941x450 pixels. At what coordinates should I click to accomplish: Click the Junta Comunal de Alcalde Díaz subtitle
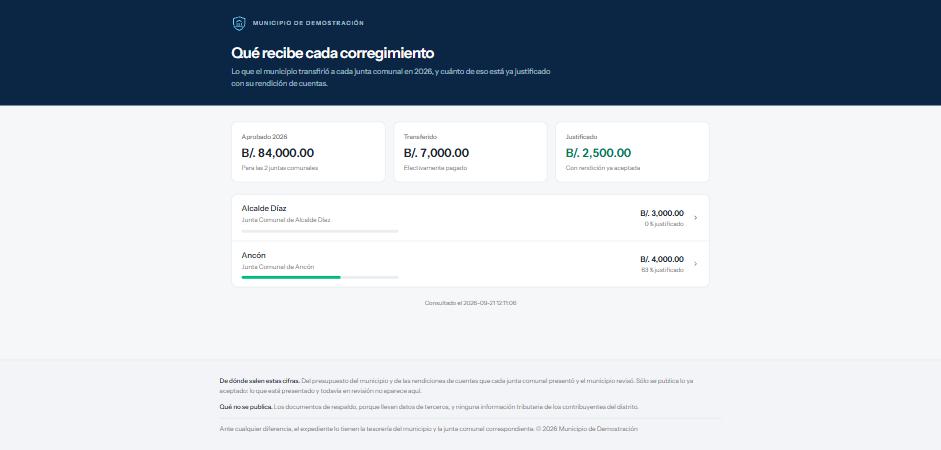[286, 220]
